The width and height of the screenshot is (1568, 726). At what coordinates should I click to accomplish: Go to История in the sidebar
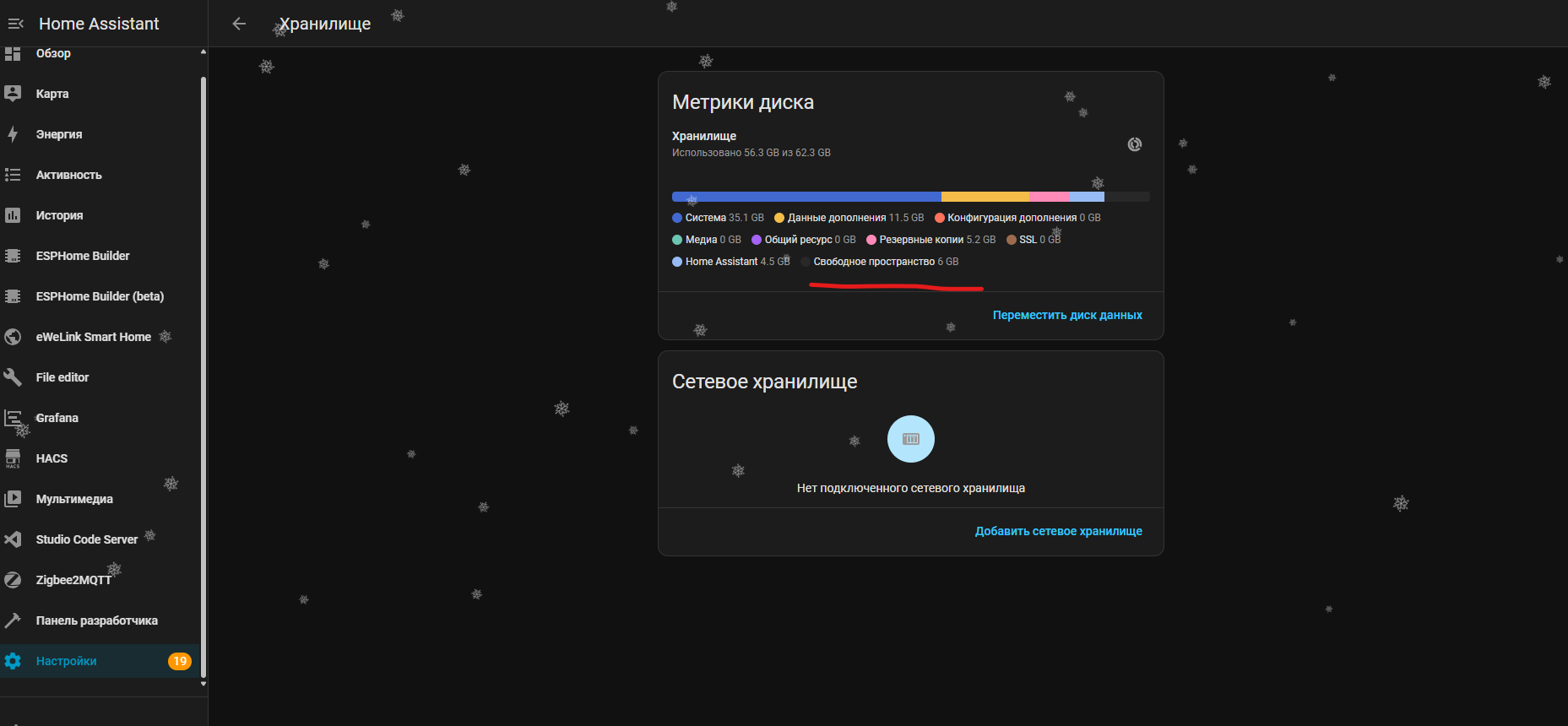pyautogui.click(x=59, y=215)
